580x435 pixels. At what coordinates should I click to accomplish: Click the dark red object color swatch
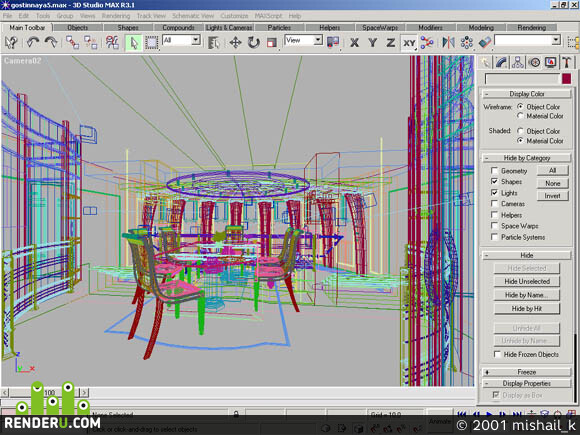(566, 79)
